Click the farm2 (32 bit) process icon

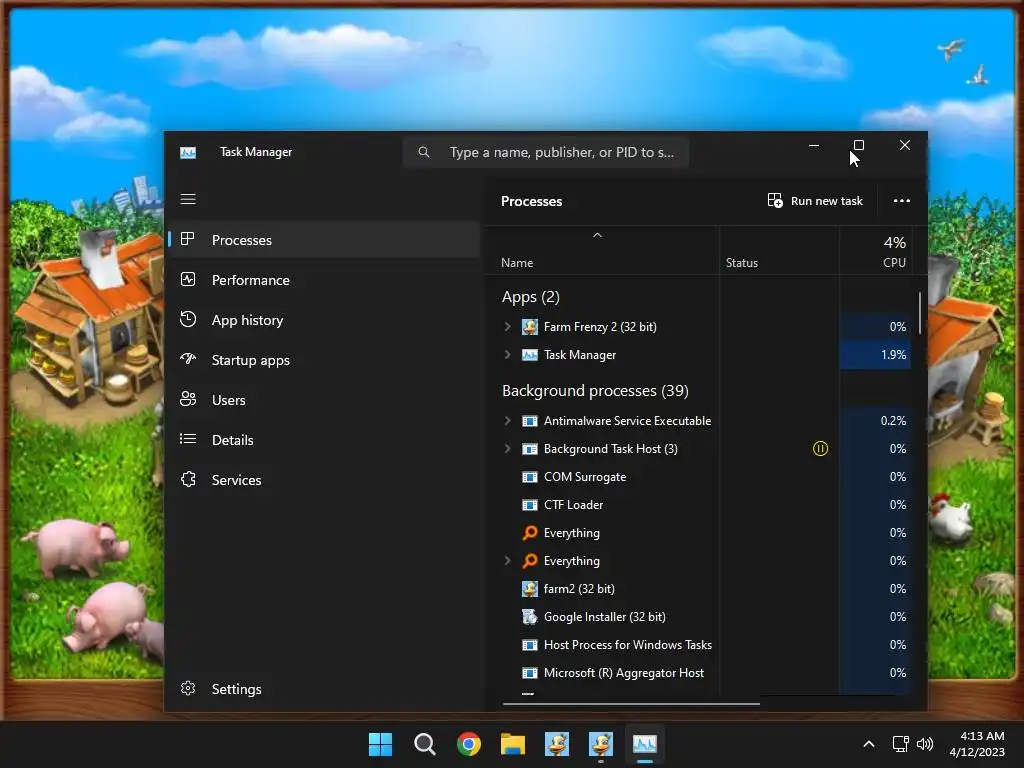[x=530, y=589]
